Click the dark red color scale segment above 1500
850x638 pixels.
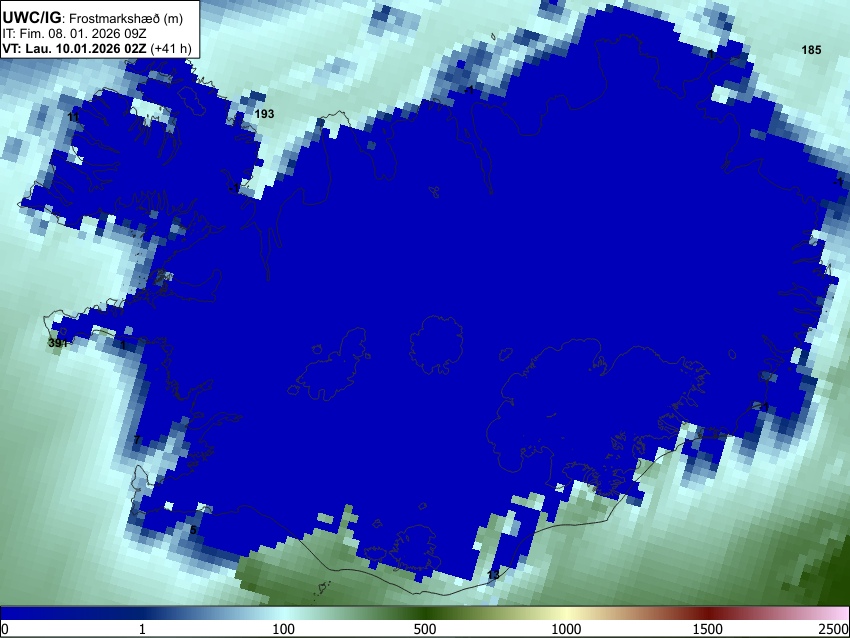[708, 613]
